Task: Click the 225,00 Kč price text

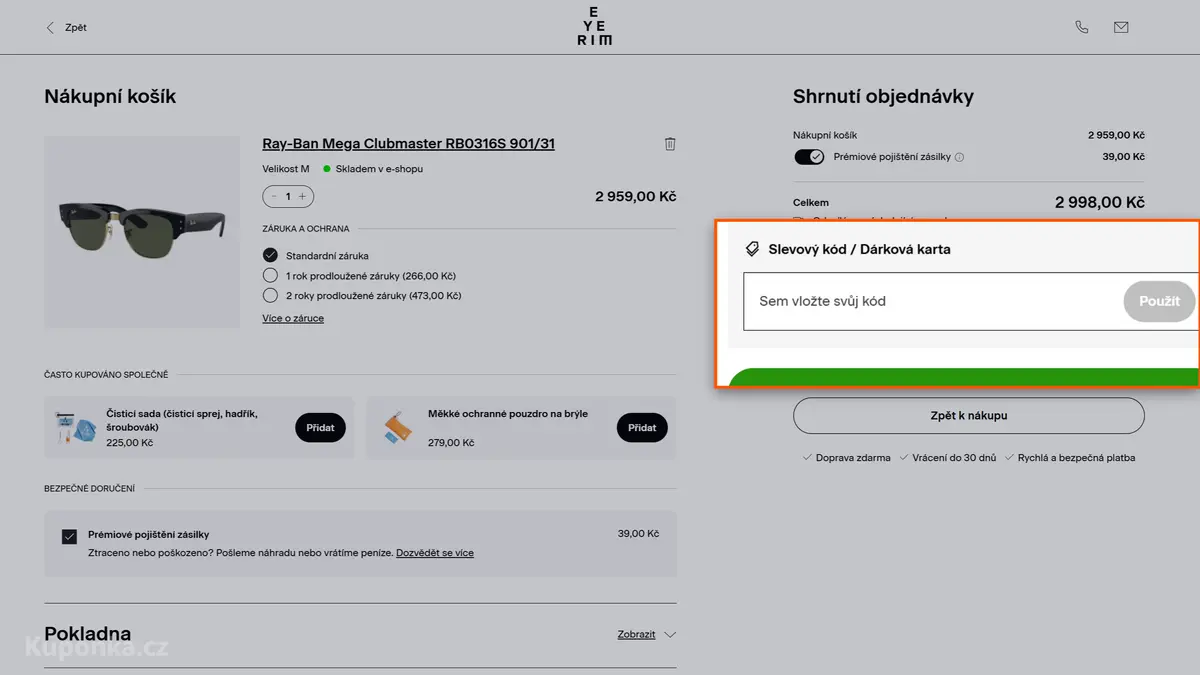Action: coord(130,442)
